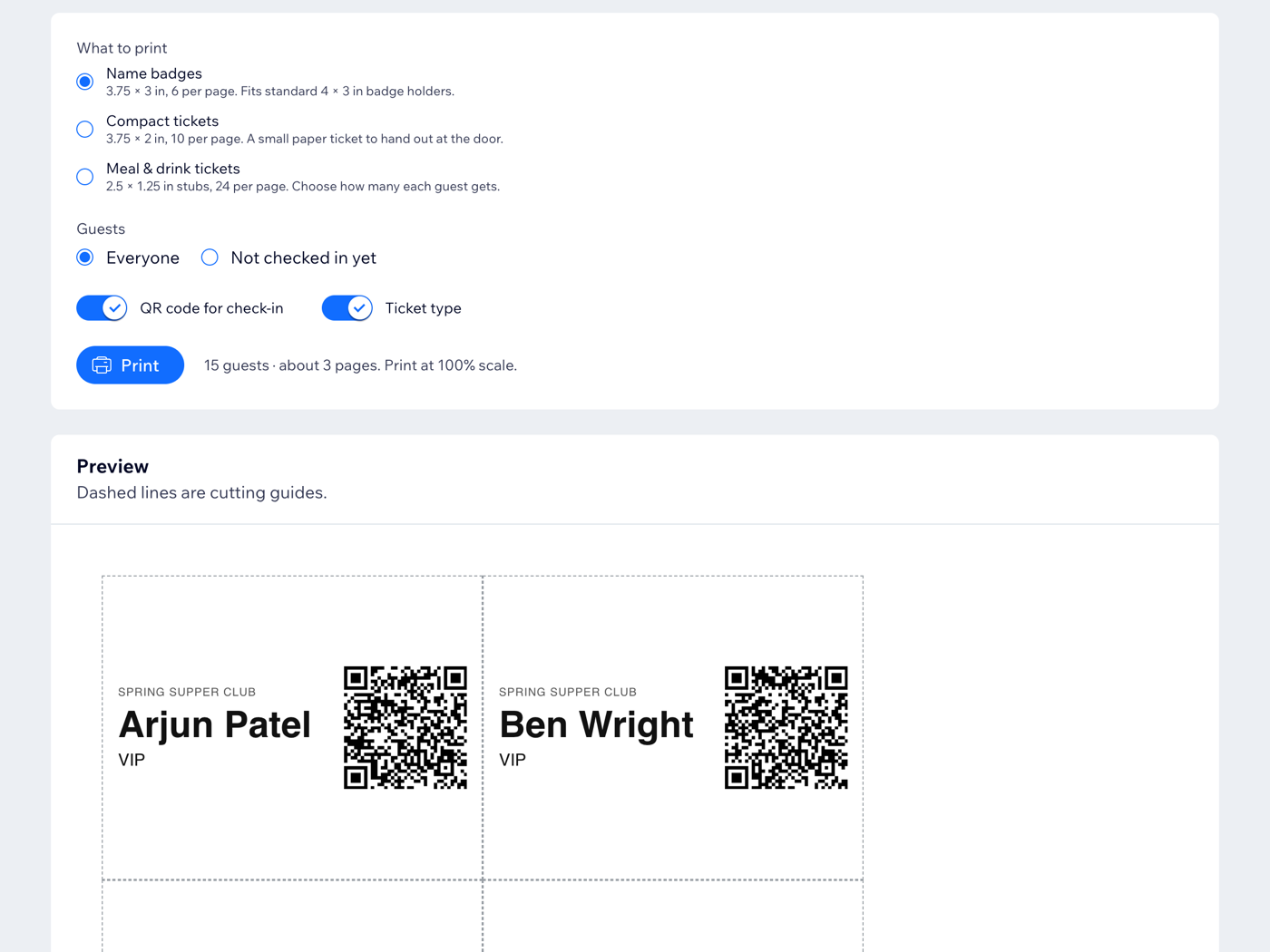Select the Name badges radio option
The width and height of the screenshot is (1270, 952).
(x=85, y=82)
